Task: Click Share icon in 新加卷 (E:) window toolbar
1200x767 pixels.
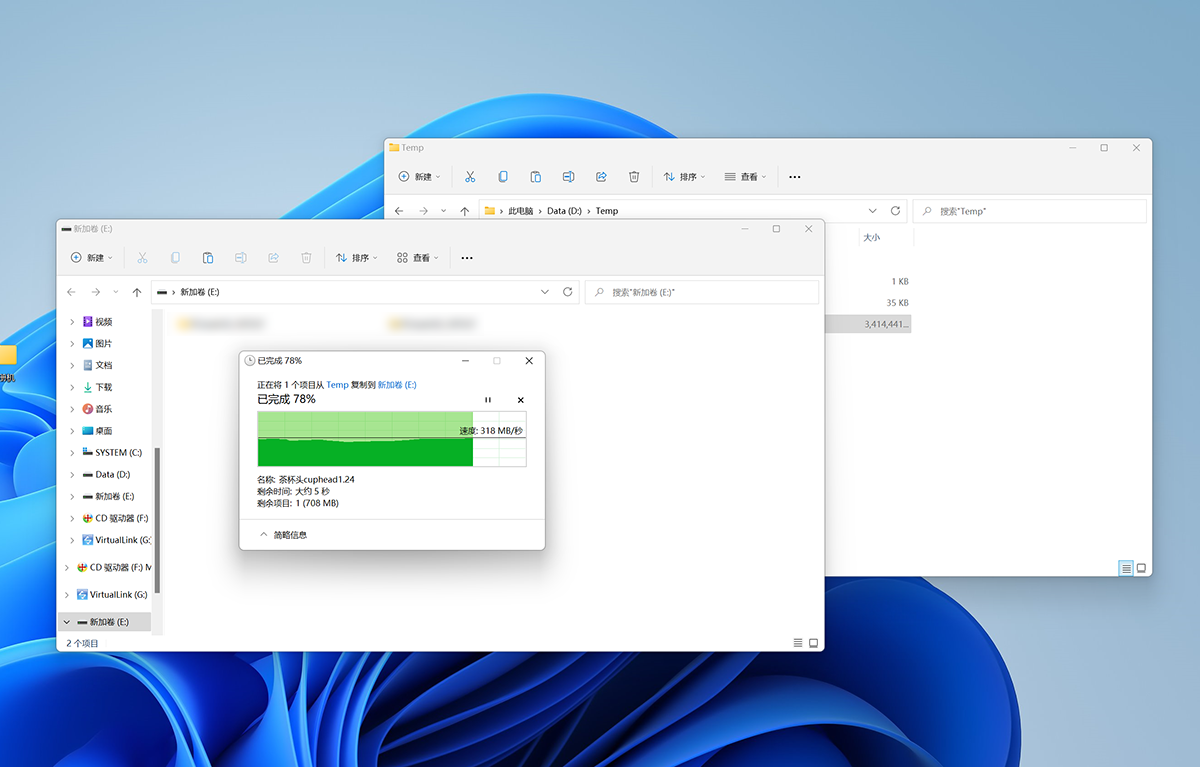Action: coord(273,258)
